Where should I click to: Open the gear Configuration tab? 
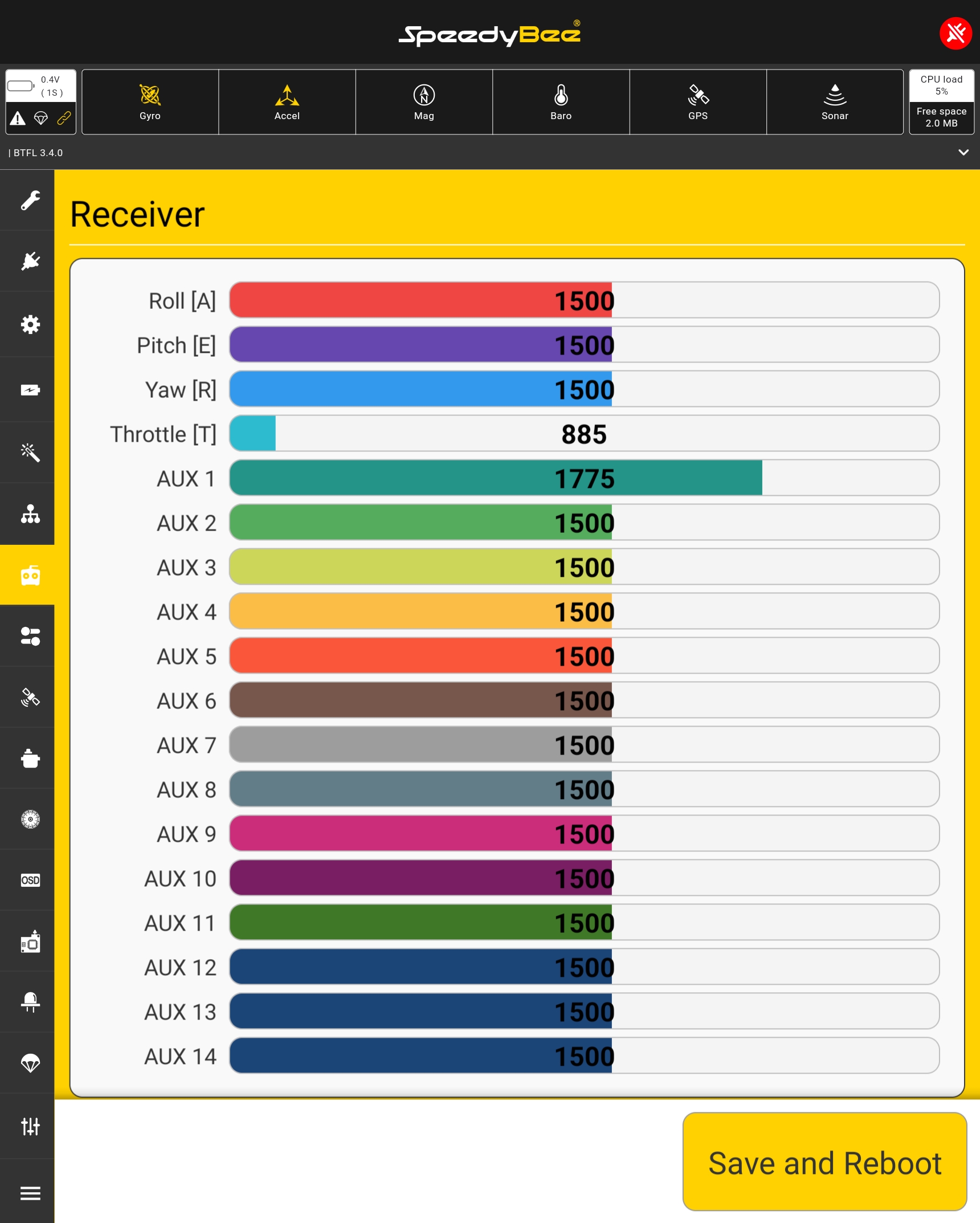30,324
